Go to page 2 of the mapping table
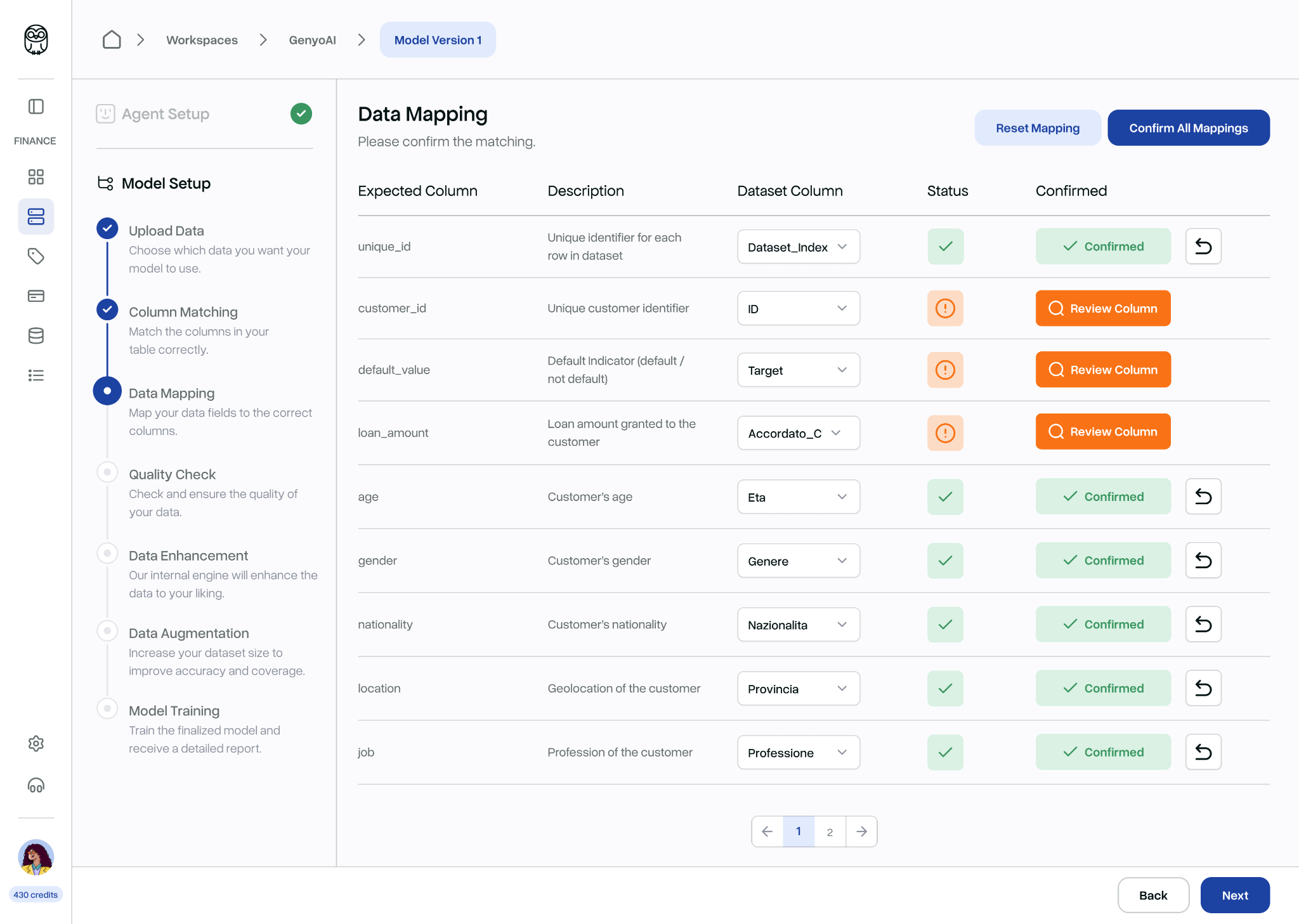 [830, 831]
